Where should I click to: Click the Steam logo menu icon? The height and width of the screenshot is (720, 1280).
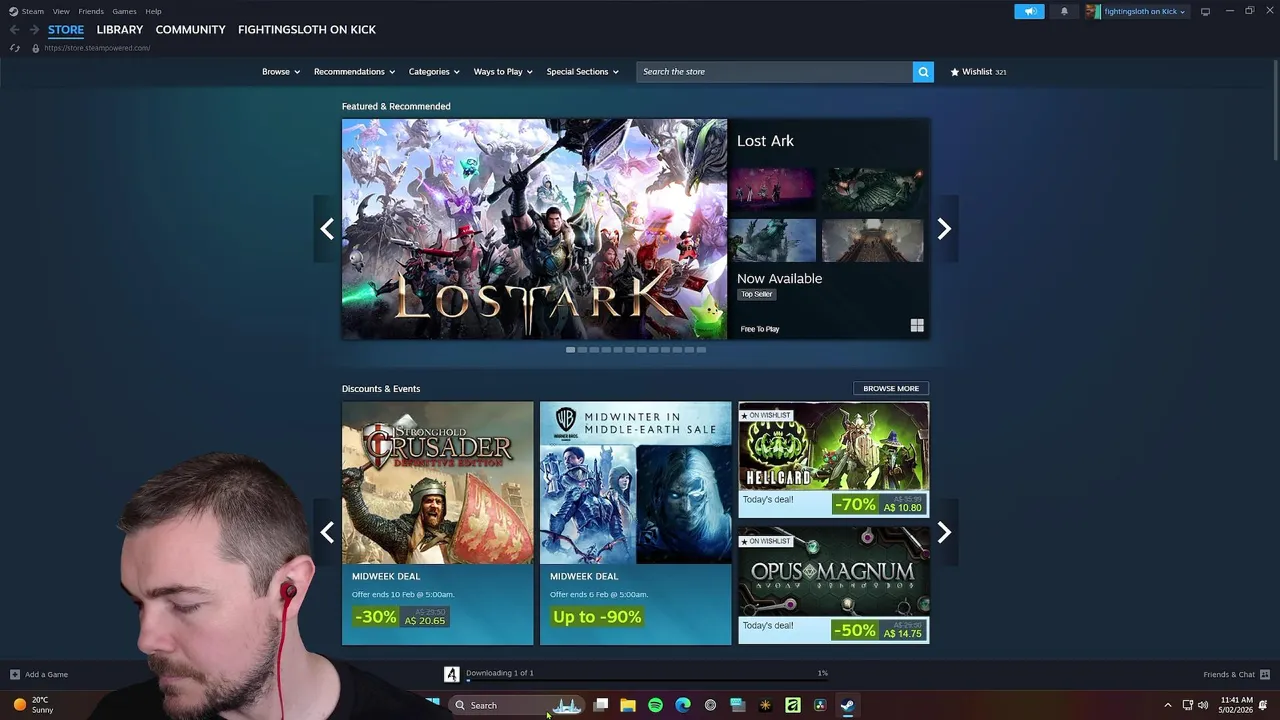[x=13, y=11]
